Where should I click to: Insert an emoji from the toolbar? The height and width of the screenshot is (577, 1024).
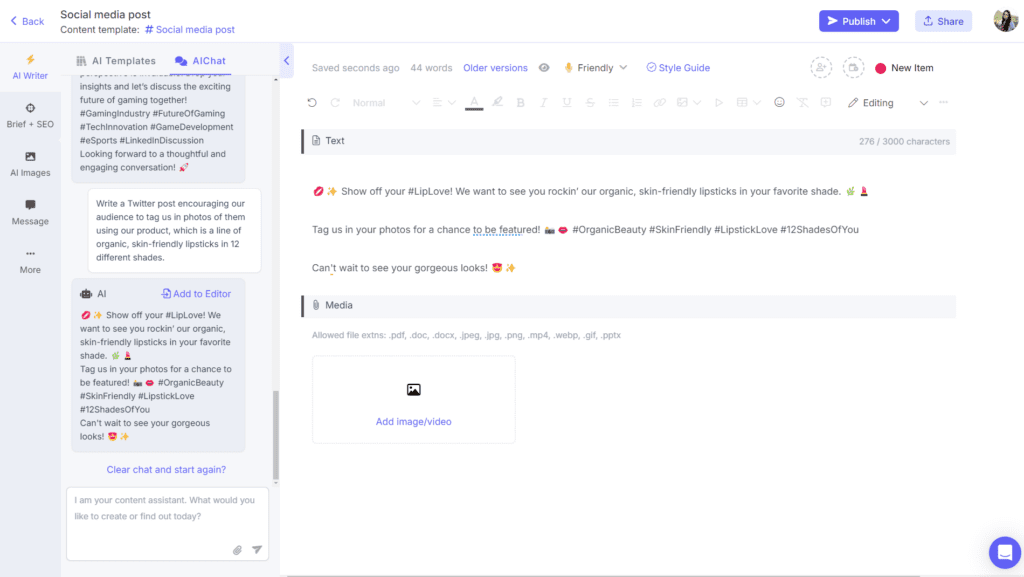(779, 102)
